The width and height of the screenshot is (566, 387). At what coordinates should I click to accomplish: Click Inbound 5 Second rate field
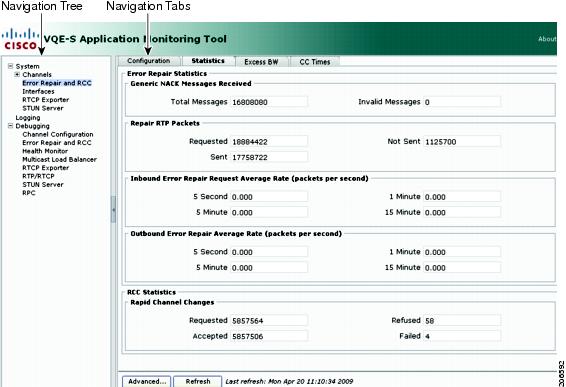[269, 197]
